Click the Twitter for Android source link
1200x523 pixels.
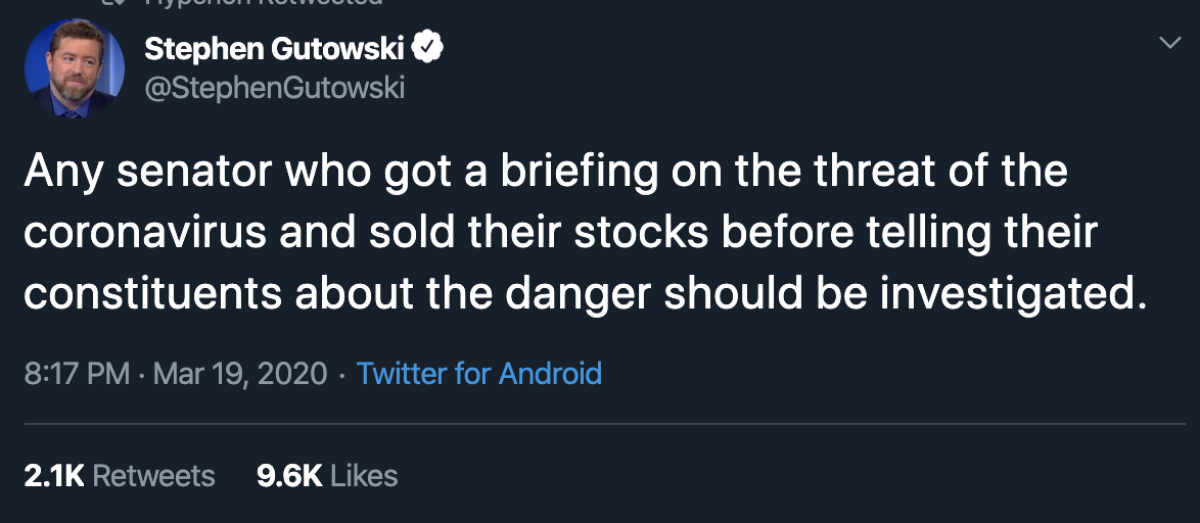coord(479,374)
